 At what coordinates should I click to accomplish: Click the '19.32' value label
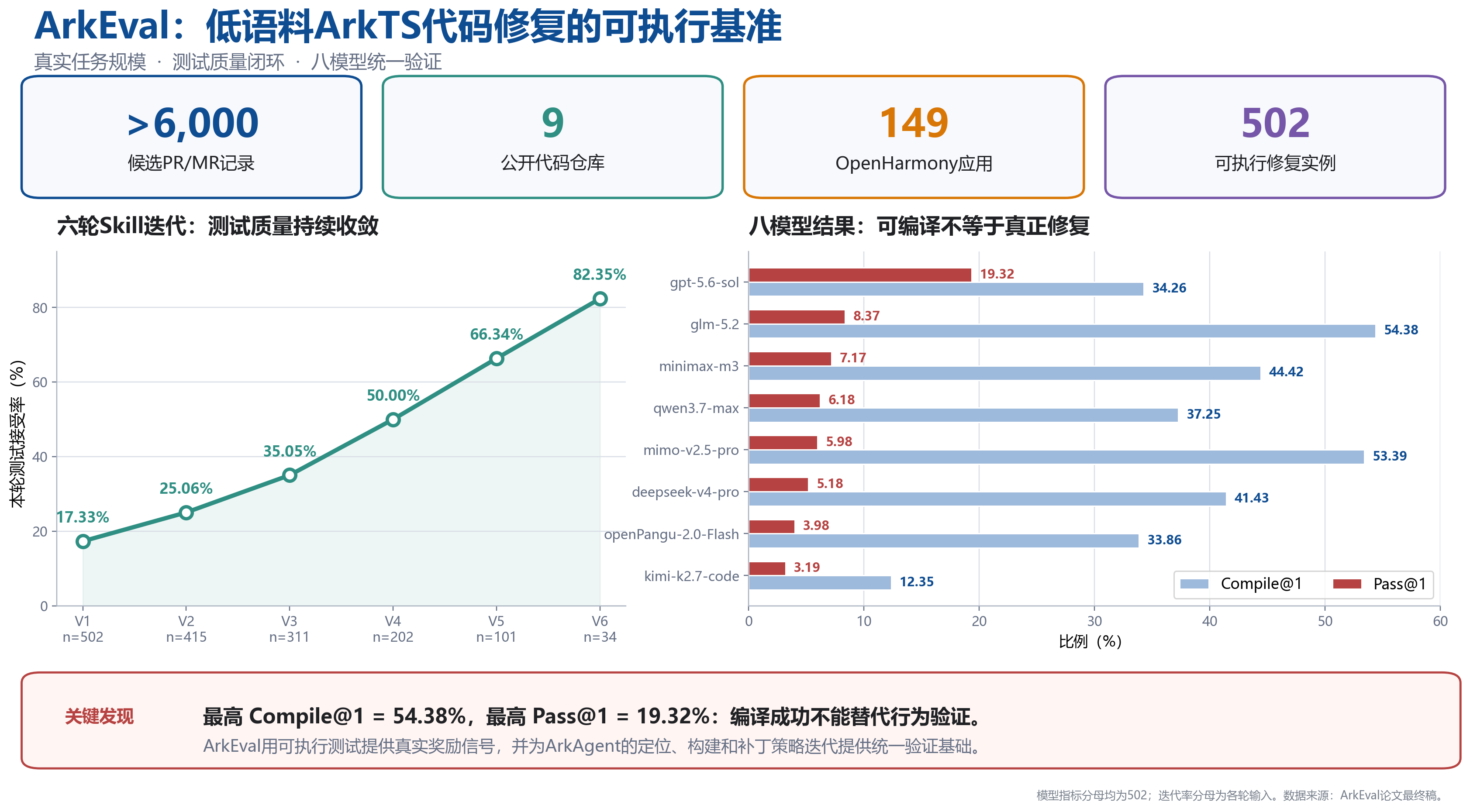pyautogui.click(x=997, y=274)
